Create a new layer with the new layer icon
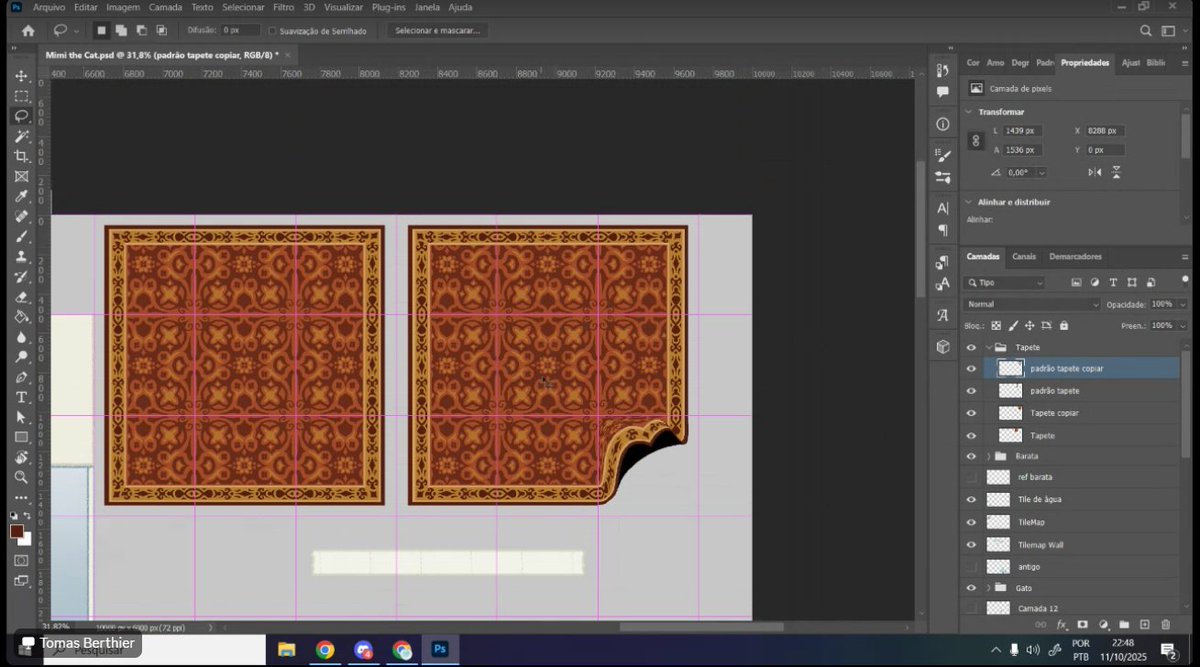Image resolution: width=1200 pixels, height=667 pixels. pyautogui.click(x=1145, y=624)
